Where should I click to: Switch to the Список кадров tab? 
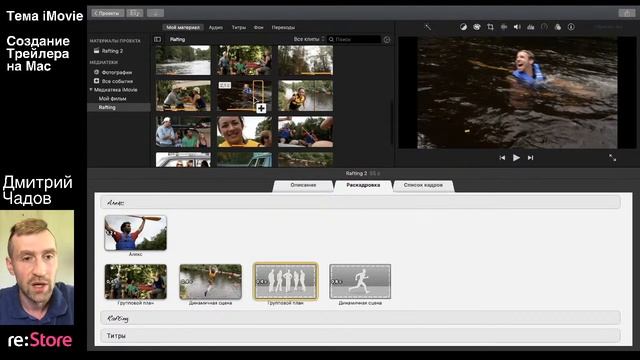(423, 185)
